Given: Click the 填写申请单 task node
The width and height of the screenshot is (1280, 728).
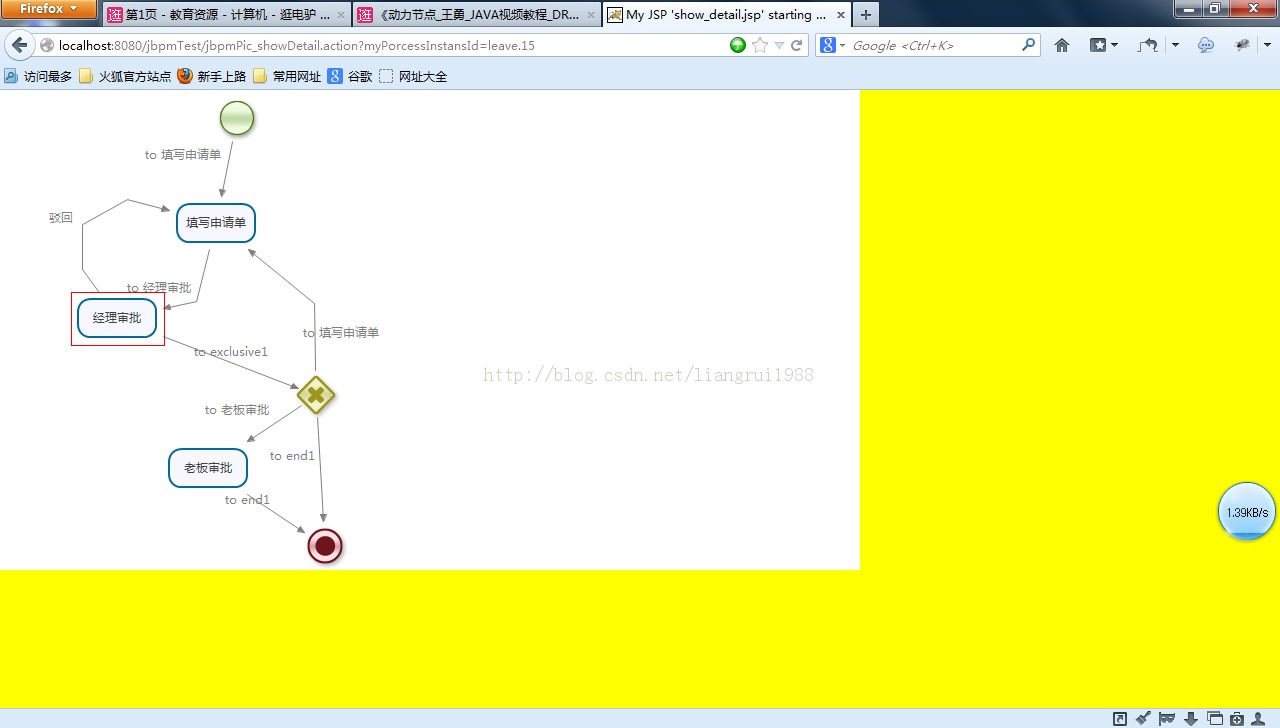Looking at the screenshot, I should click(216, 223).
